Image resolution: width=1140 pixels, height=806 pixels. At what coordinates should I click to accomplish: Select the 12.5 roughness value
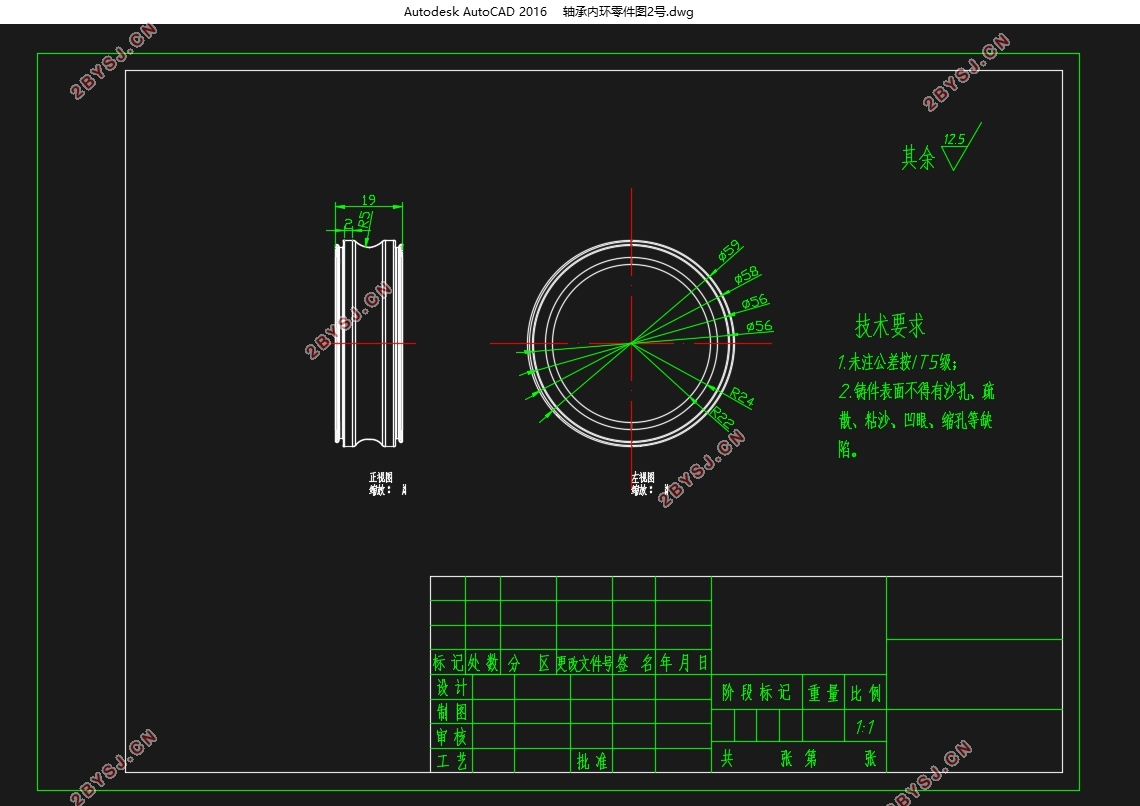tap(955, 139)
